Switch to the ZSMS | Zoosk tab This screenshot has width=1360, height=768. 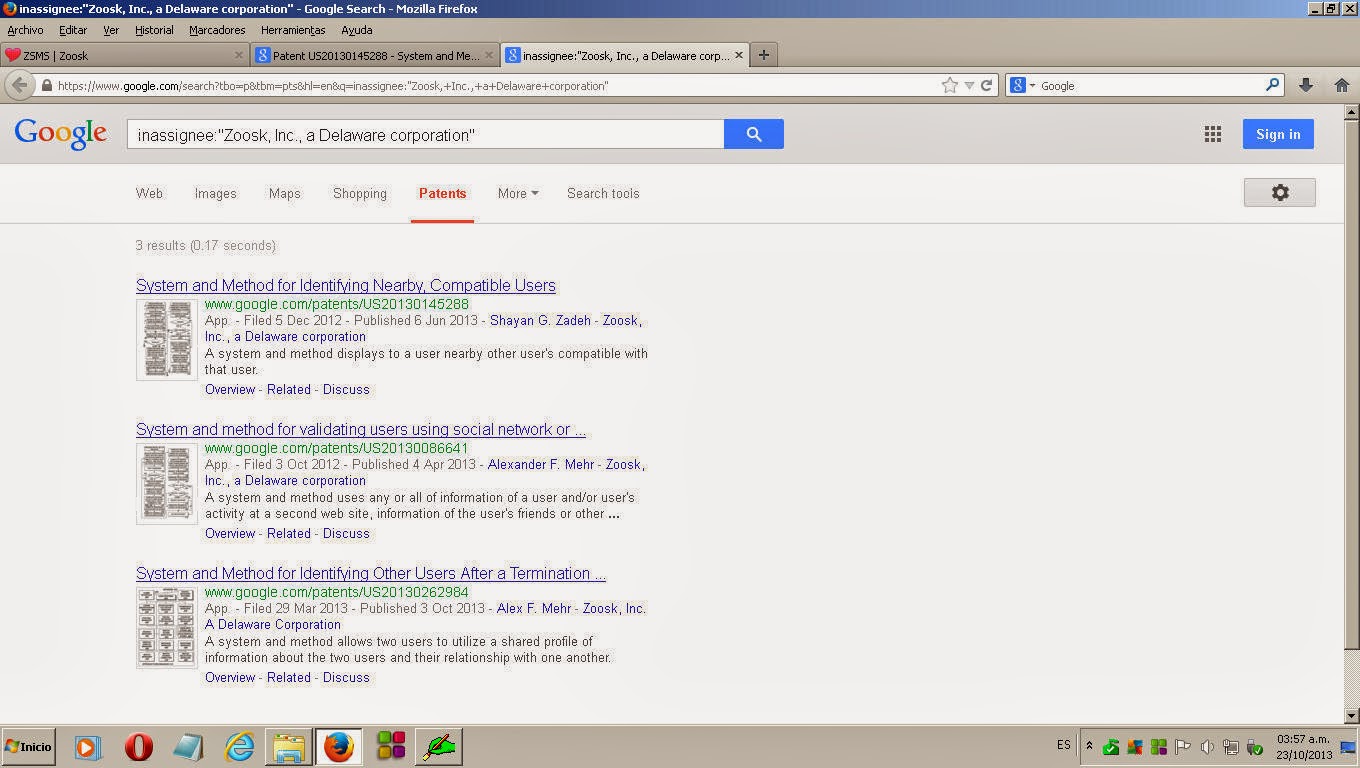pyautogui.click(x=125, y=55)
